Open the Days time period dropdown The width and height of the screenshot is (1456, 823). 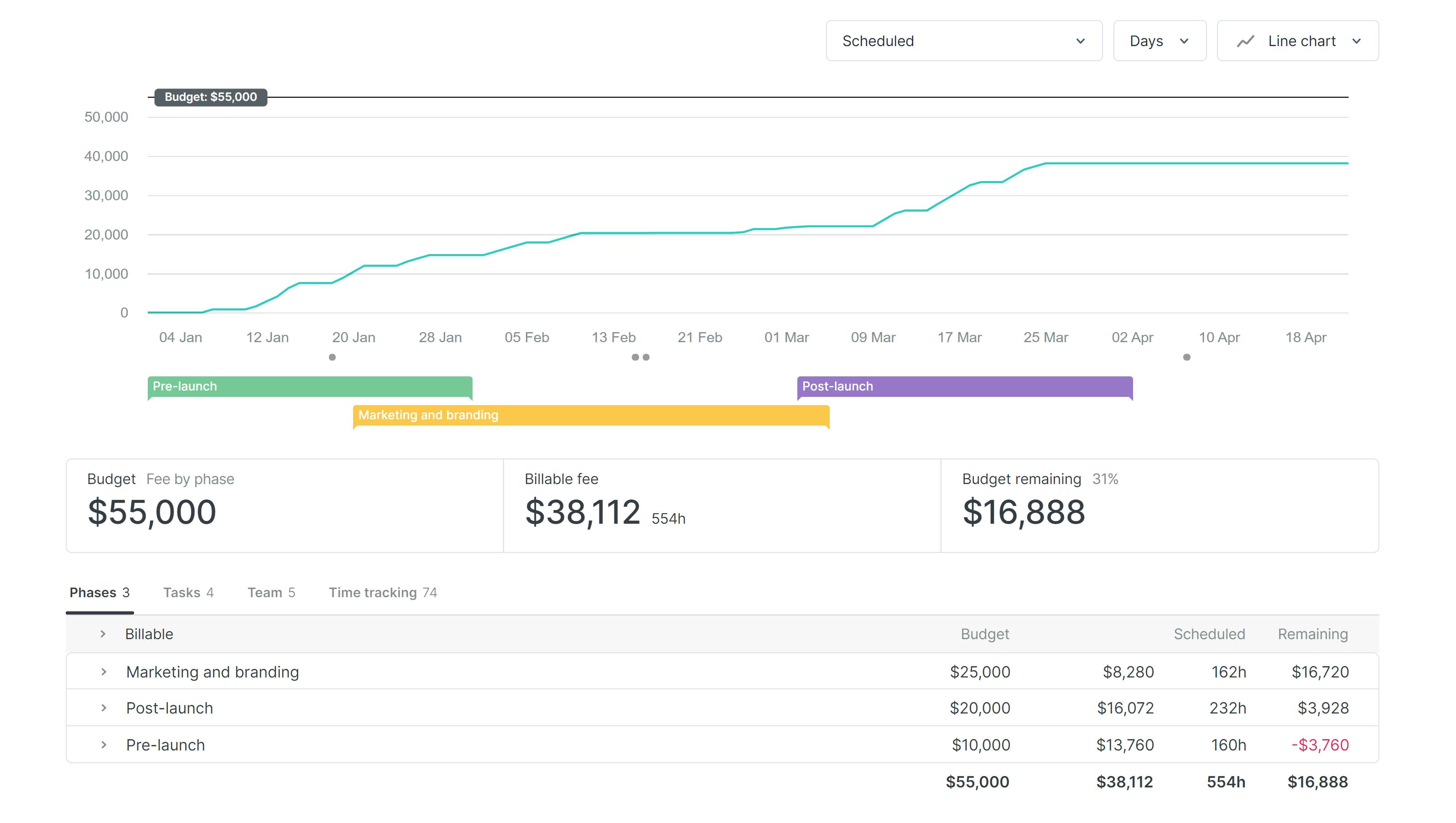pos(1160,41)
